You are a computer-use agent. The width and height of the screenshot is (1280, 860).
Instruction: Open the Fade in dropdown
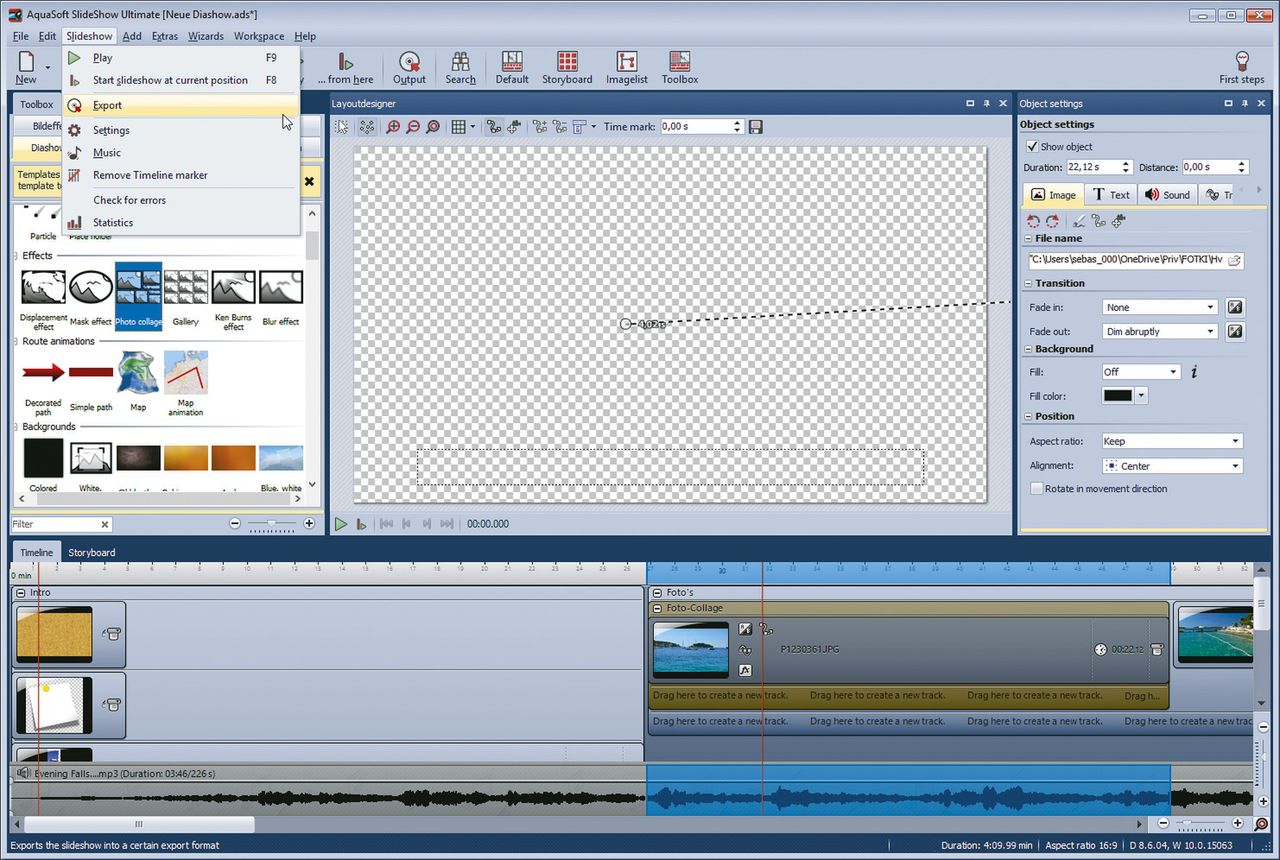coord(1160,308)
